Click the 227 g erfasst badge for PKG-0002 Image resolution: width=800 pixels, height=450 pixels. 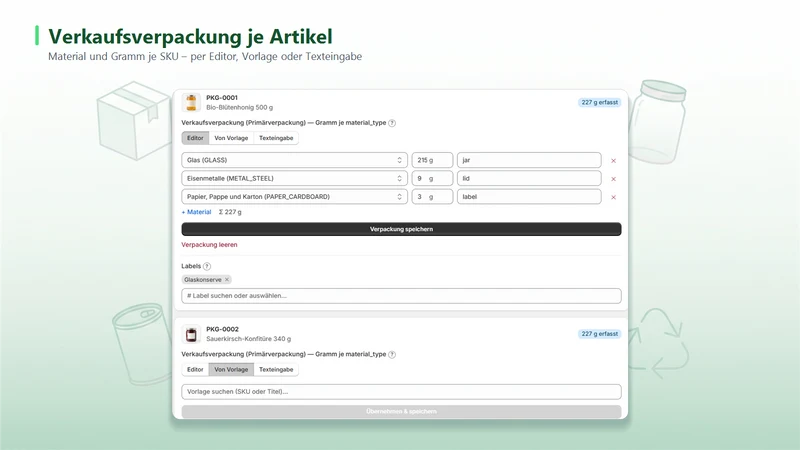click(599, 334)
